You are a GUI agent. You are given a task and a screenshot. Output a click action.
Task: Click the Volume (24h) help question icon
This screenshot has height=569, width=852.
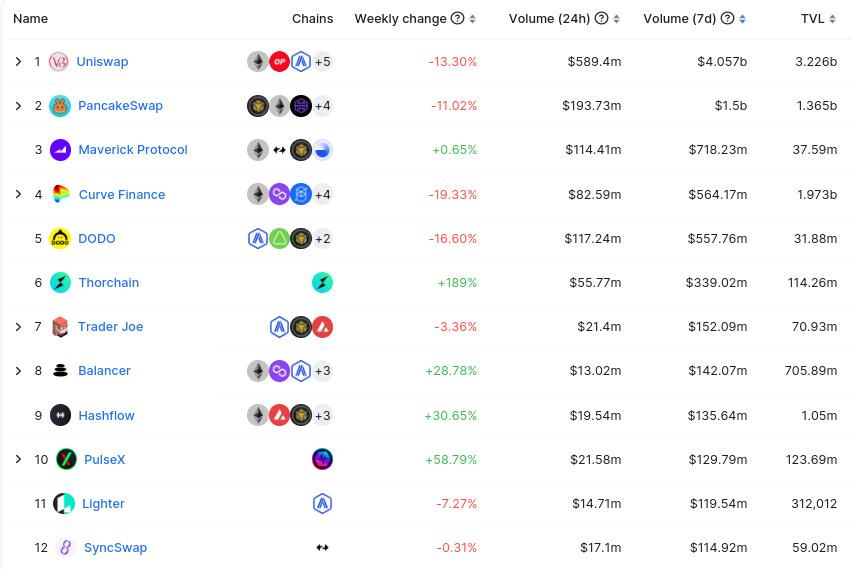point(601,19)
